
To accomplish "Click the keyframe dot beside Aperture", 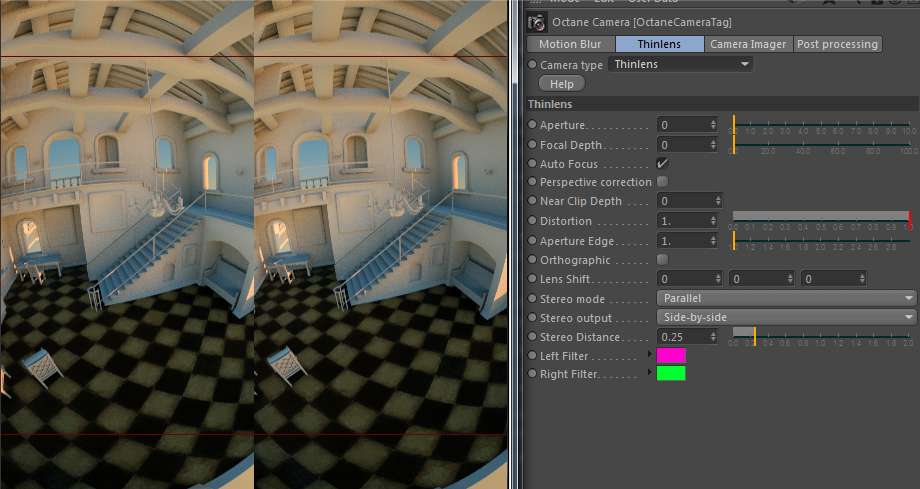I will pos(532,124).
